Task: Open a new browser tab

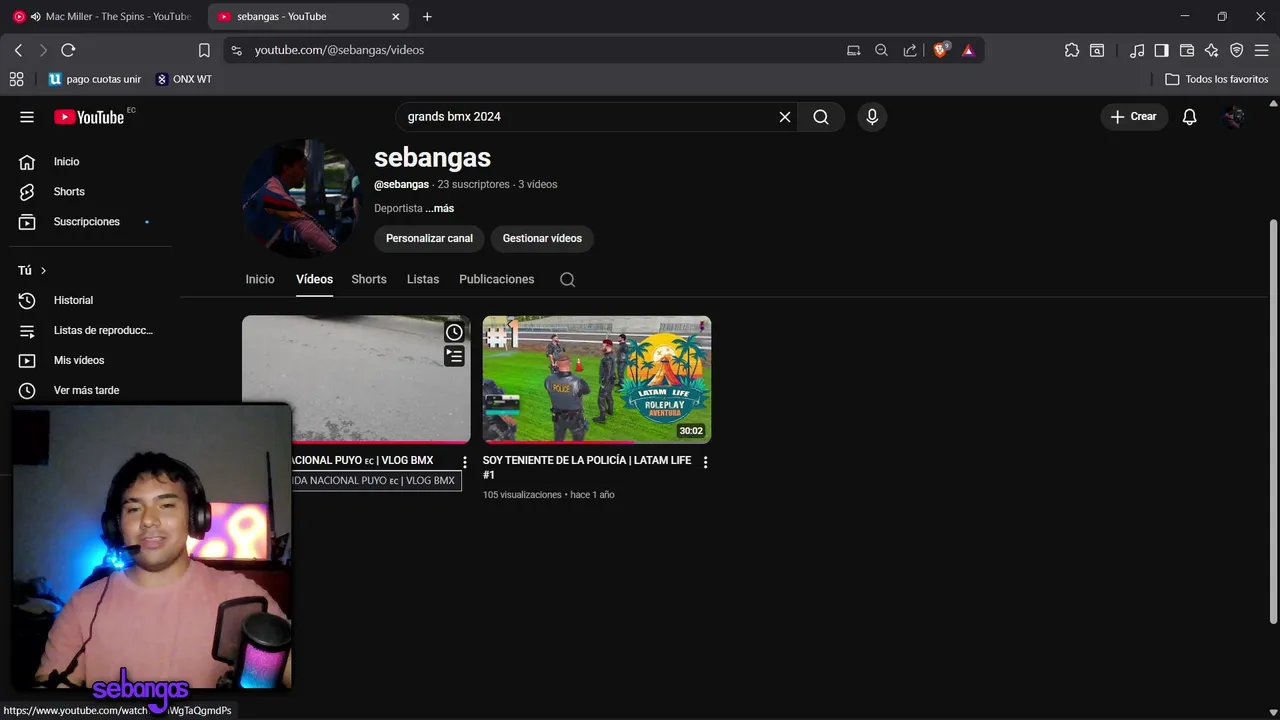Action: (427, 17)
